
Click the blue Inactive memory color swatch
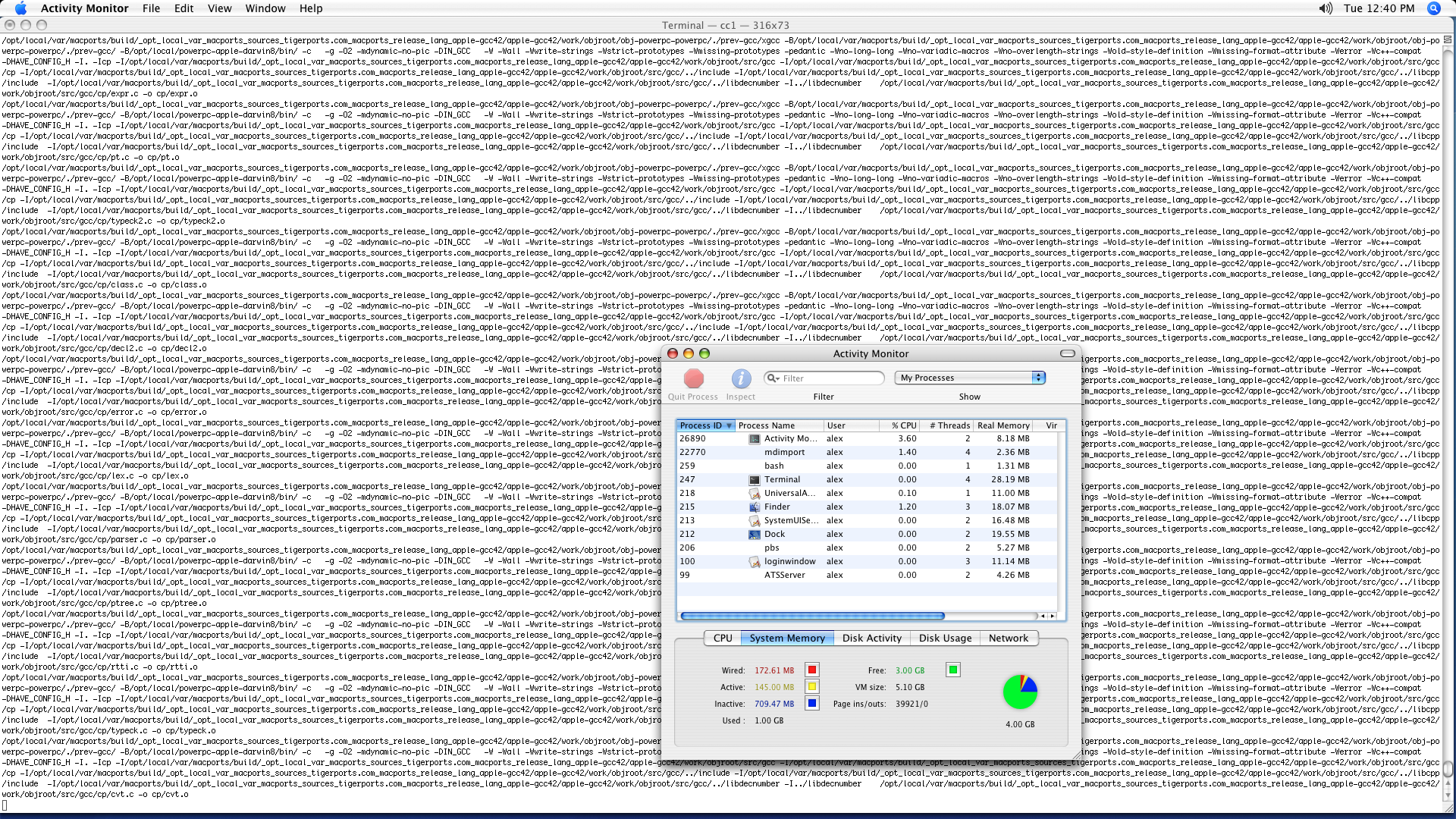point(812,703)
